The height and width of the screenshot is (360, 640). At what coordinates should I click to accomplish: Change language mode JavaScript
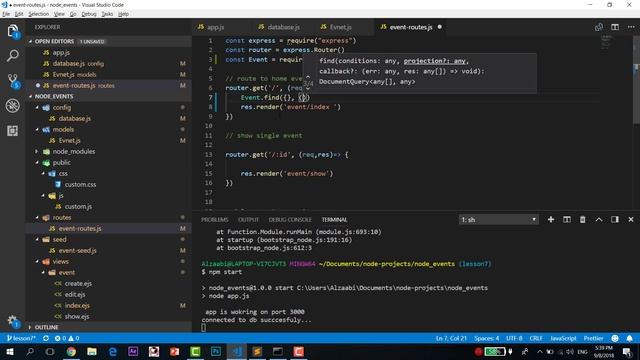point(563,338)
